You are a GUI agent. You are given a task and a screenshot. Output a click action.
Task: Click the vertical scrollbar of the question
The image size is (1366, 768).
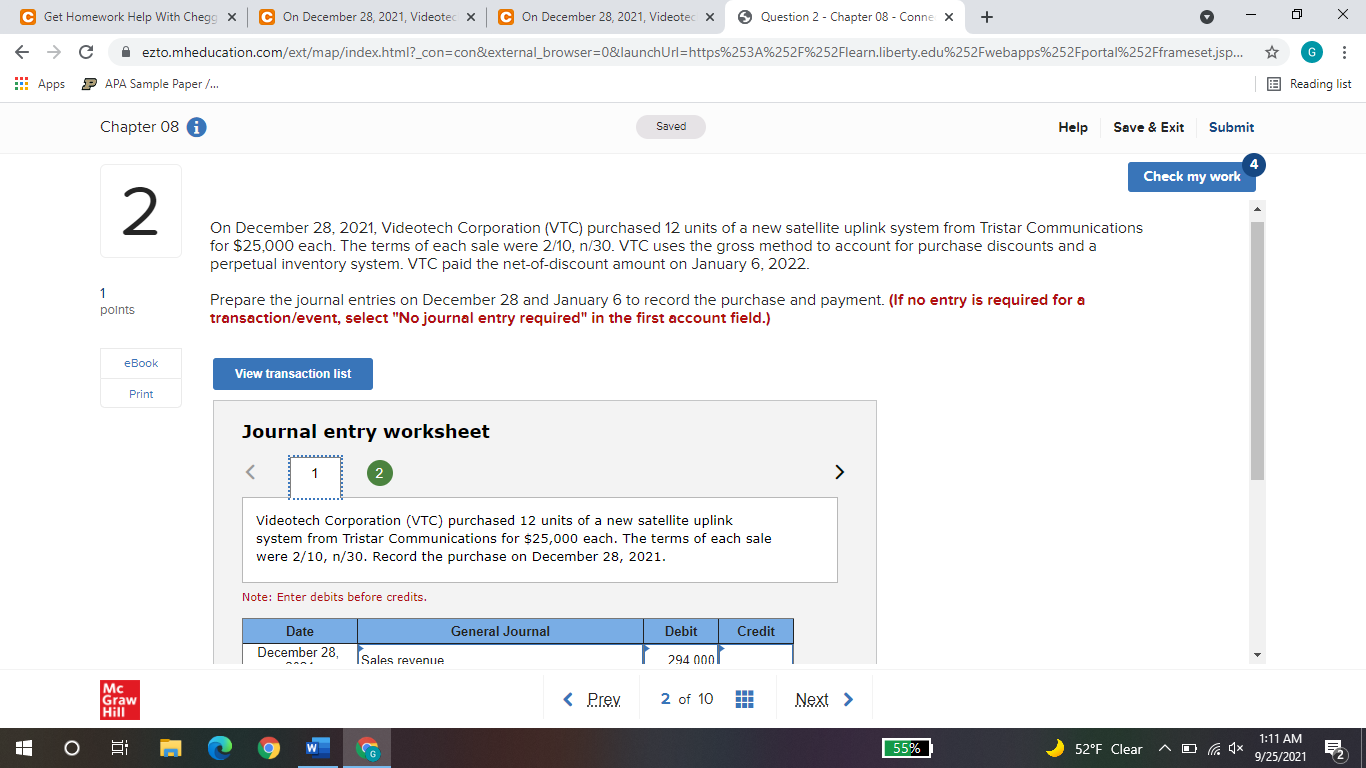click(1258, 350)
